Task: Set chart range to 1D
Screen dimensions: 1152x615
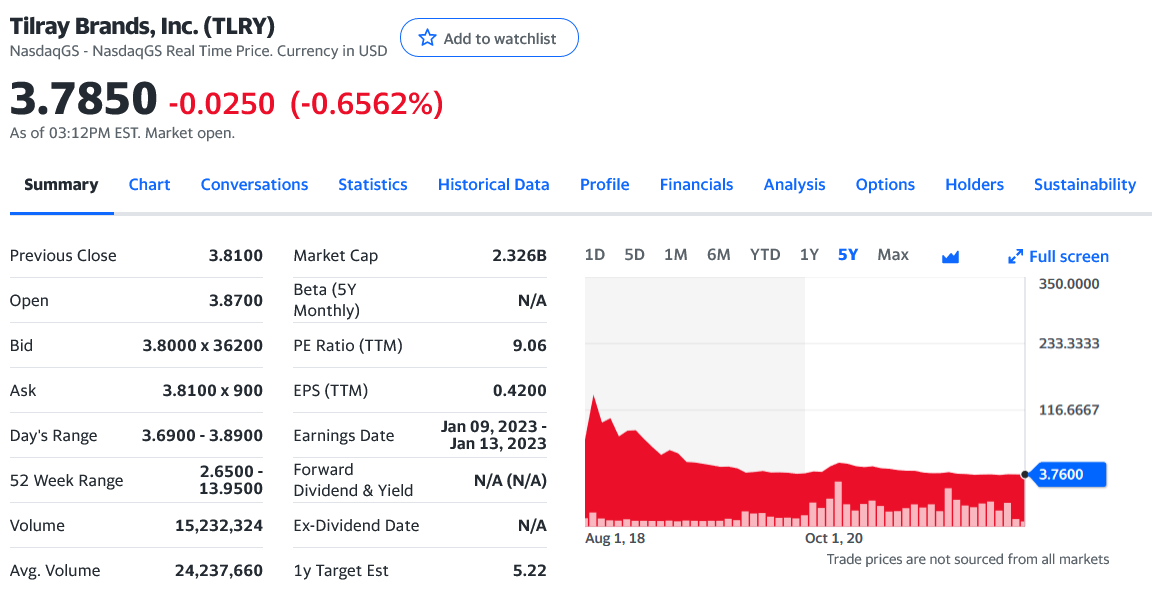Action: 594,255
